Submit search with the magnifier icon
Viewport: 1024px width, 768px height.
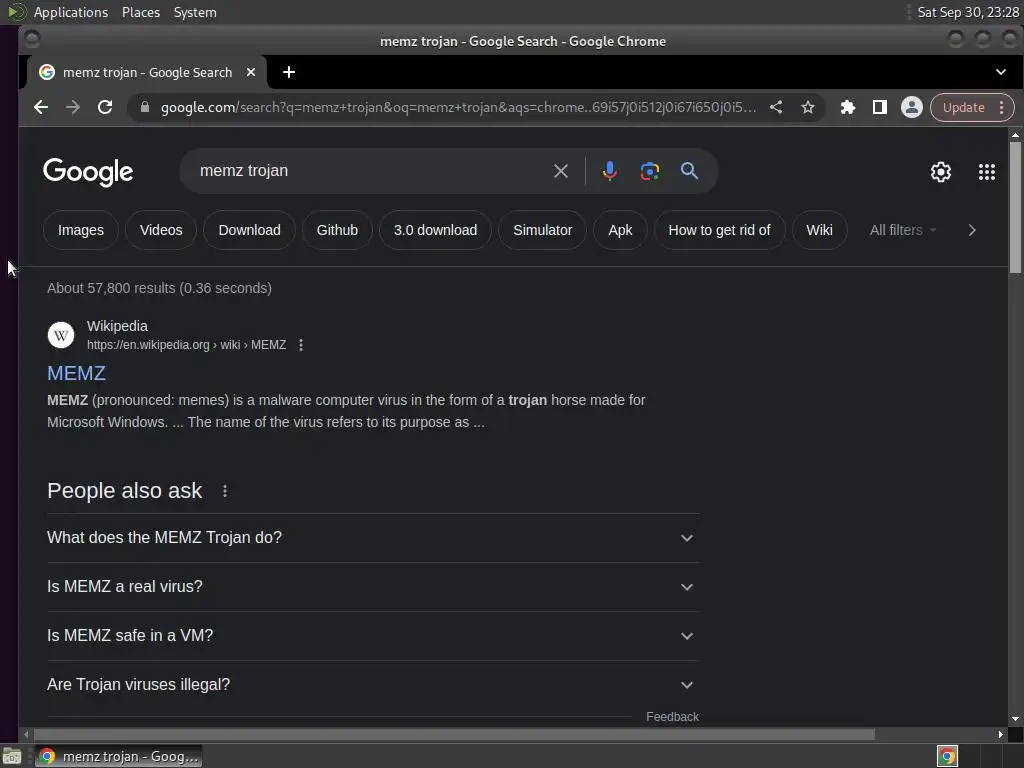tap(689, 171)
